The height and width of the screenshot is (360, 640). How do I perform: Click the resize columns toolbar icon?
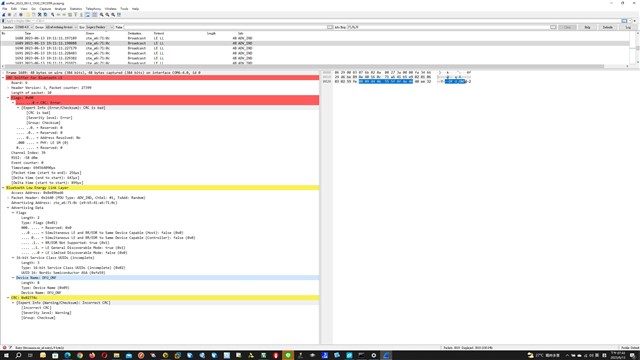pos(119,15)
